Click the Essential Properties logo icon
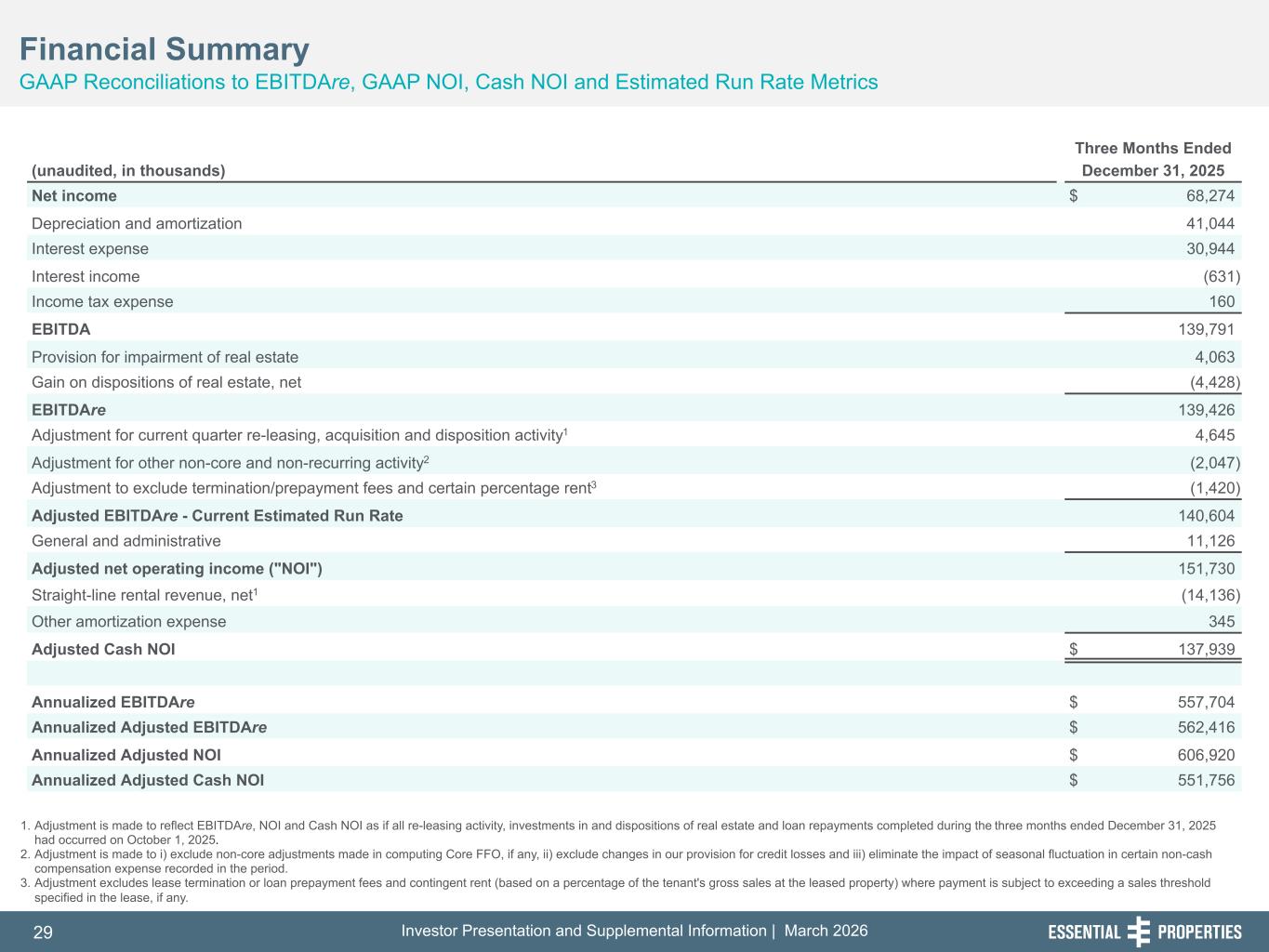Image resolution: width=1269 pixels, height=952 pixels. click(1138, 932)
